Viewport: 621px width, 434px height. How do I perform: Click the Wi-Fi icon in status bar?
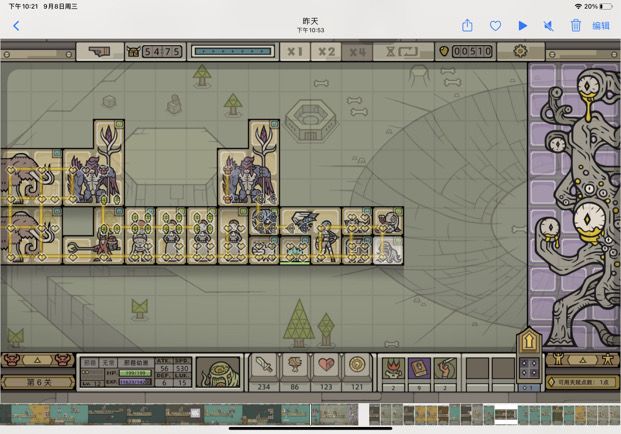(x=578, y=6)
